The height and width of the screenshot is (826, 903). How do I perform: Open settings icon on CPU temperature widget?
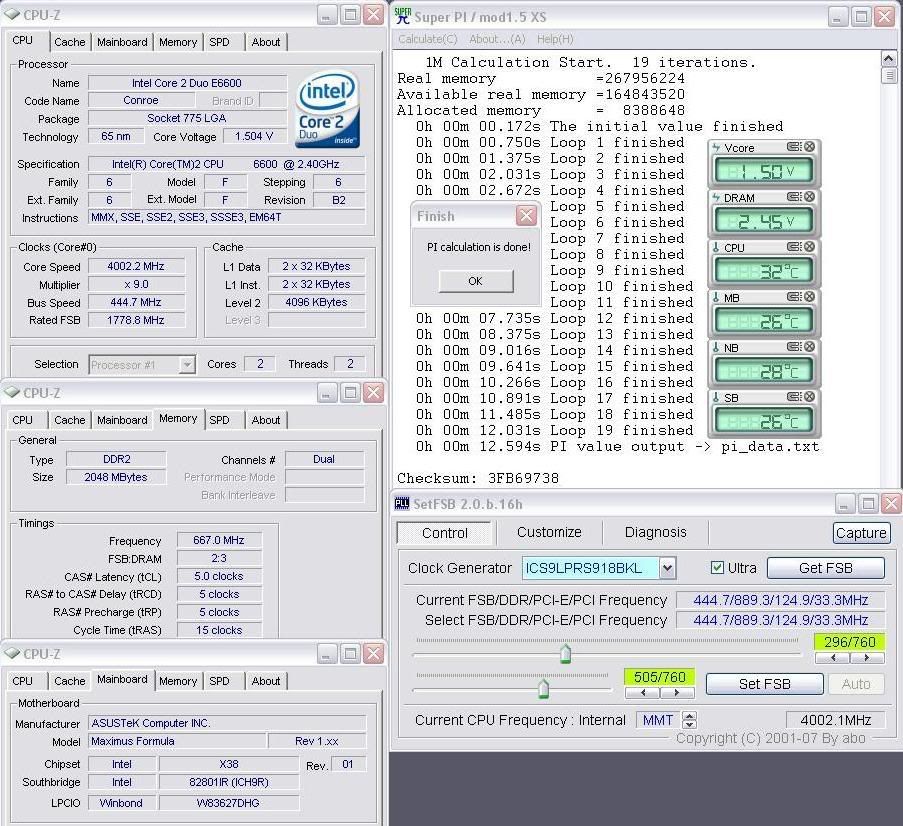point(794,247)
